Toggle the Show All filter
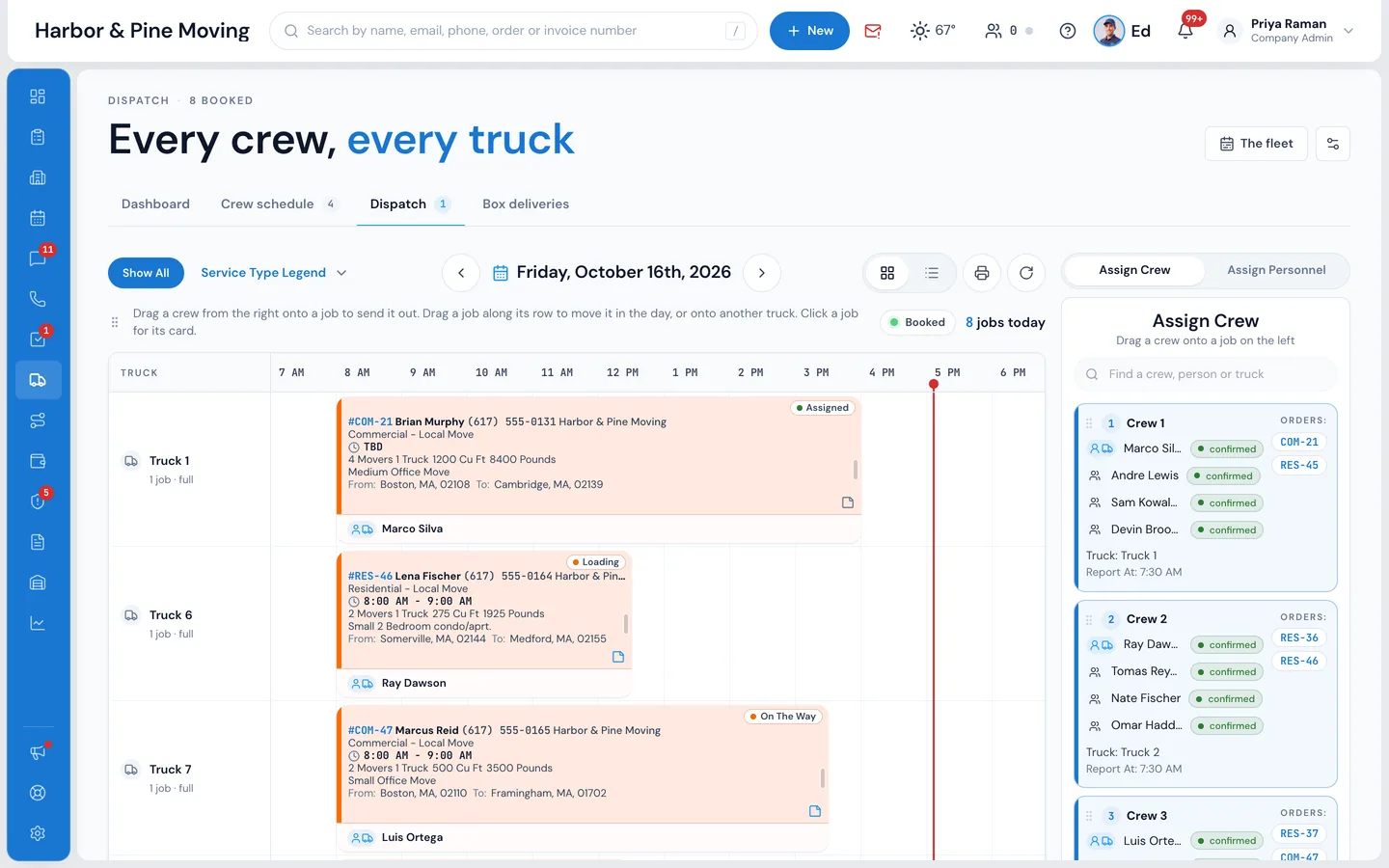Viewport: 1389px width, 868px height. click(x=146, y=273)
